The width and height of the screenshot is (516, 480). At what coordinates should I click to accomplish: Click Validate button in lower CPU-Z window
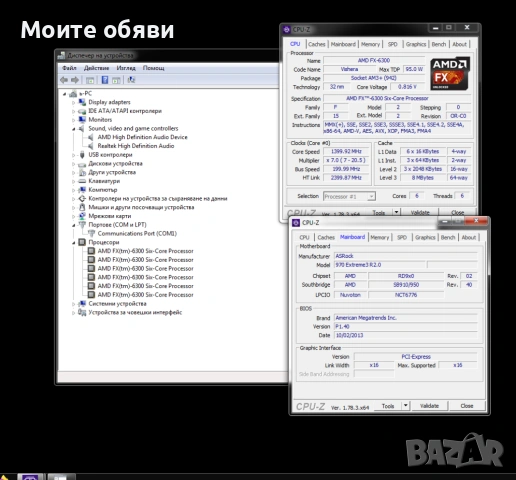click(x=429, y=406)
